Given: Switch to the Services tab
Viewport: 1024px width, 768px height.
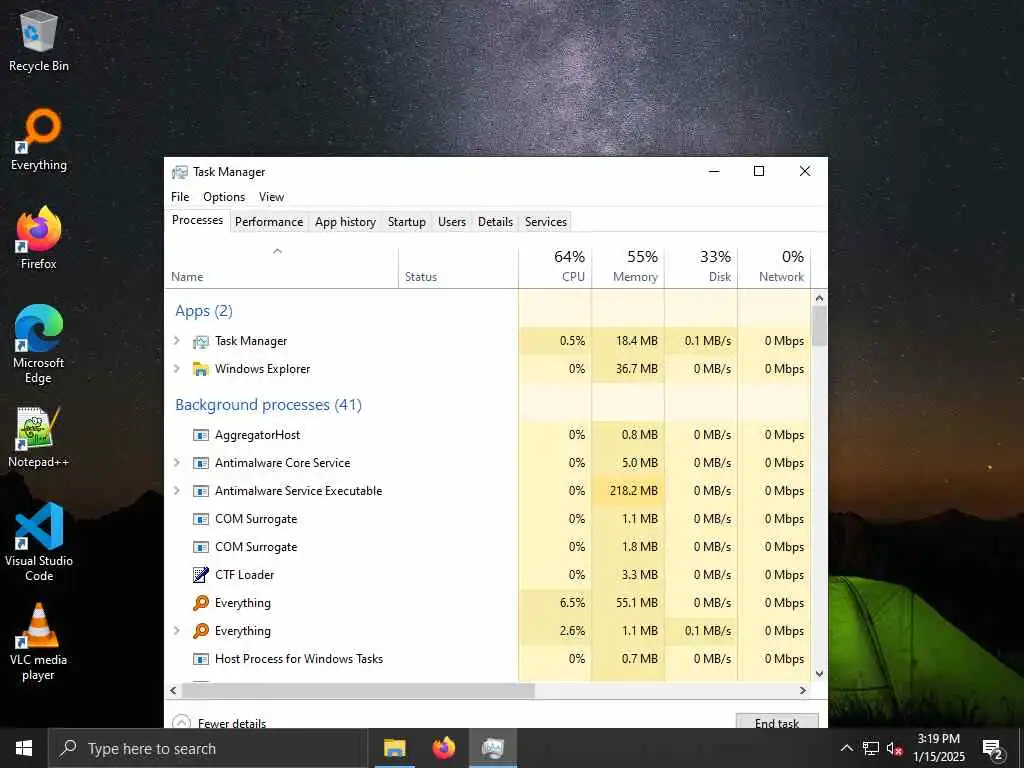Looking at the screenshot, I should pyautogui.click(x=546, y=222).
